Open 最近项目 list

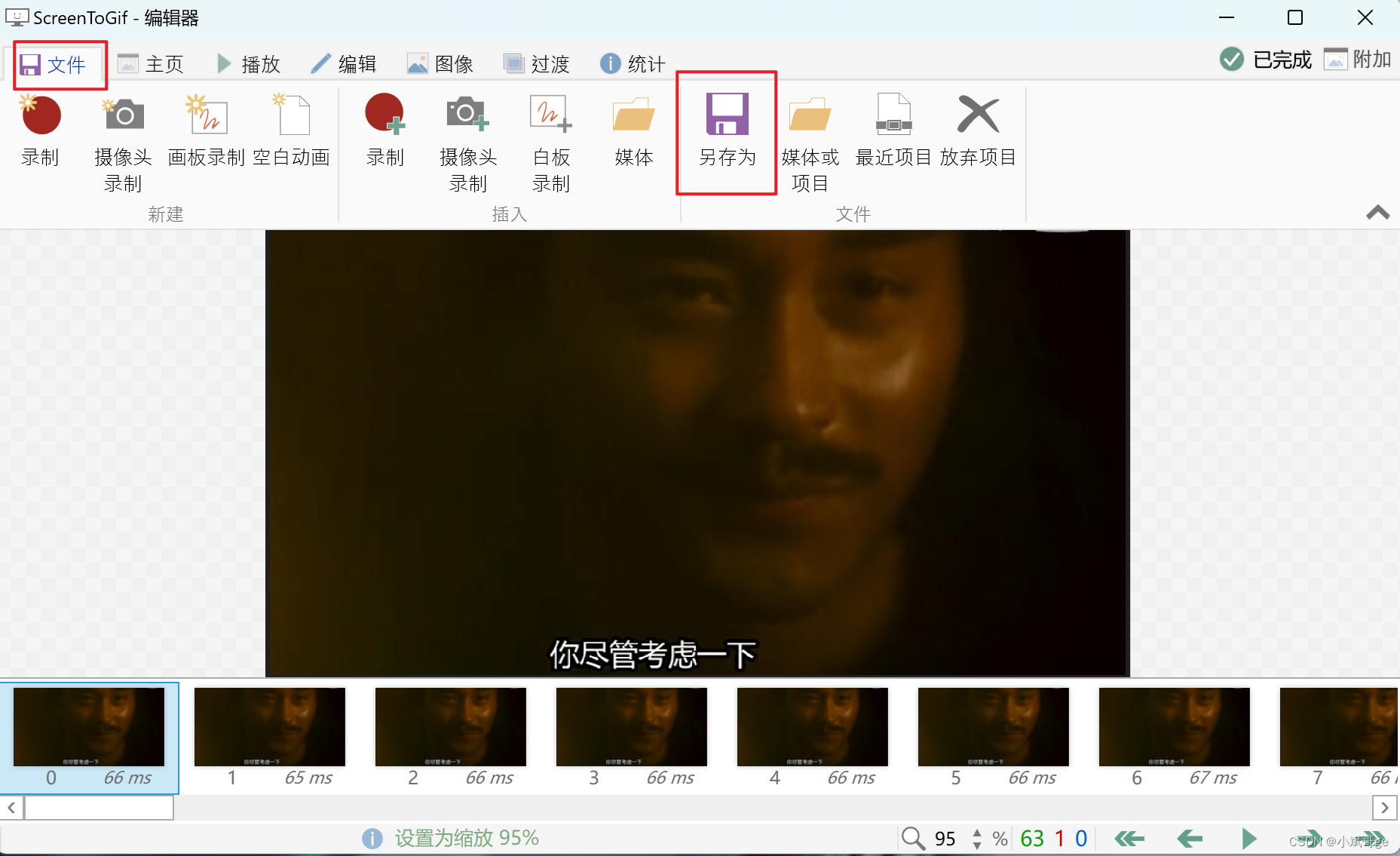click(893, 132)
